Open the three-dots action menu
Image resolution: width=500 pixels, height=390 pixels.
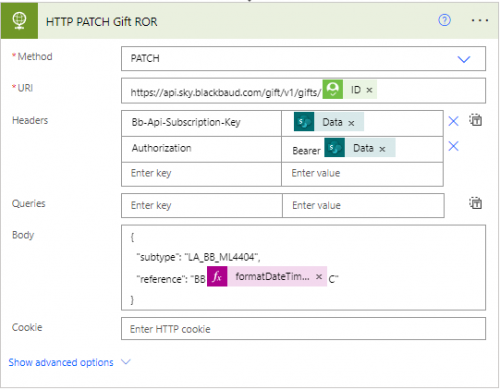point(480,21)
